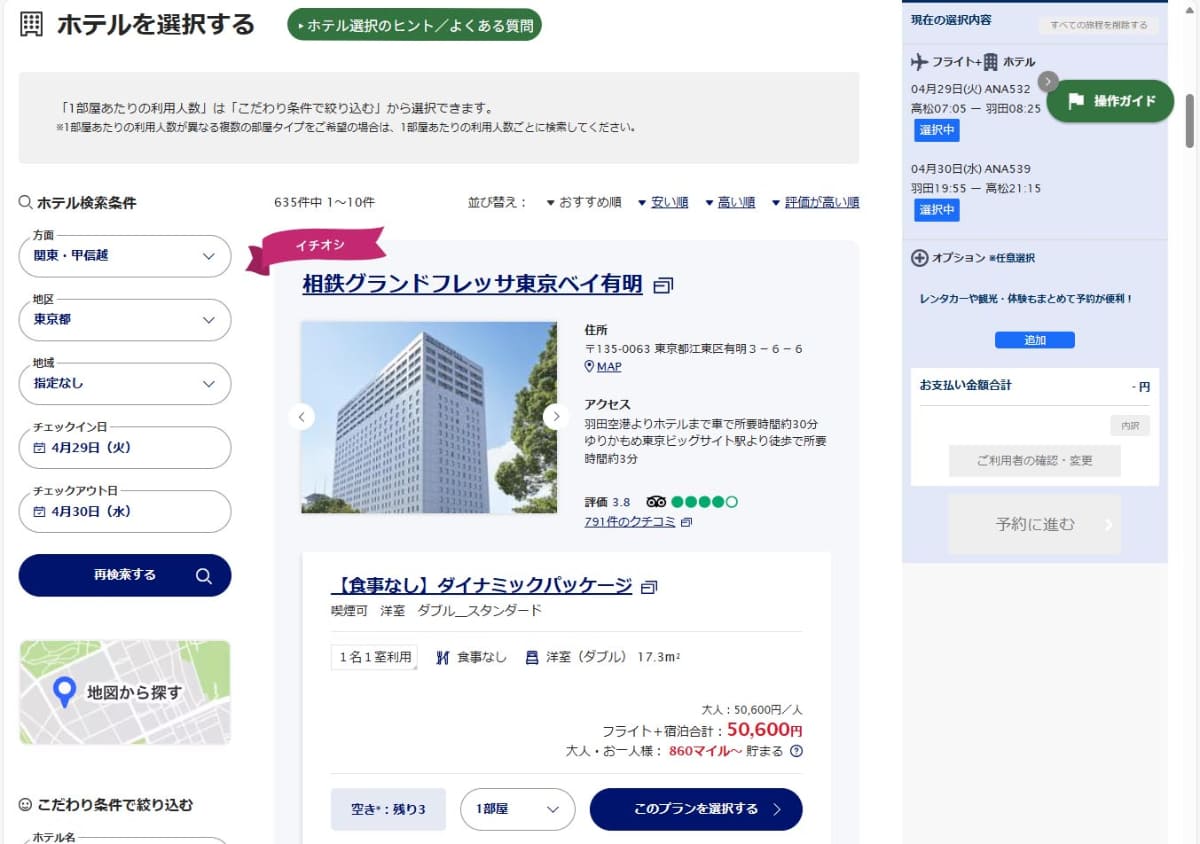
Task: Click the flag icon in 操作ガイド
Action: pos(1076,101)
